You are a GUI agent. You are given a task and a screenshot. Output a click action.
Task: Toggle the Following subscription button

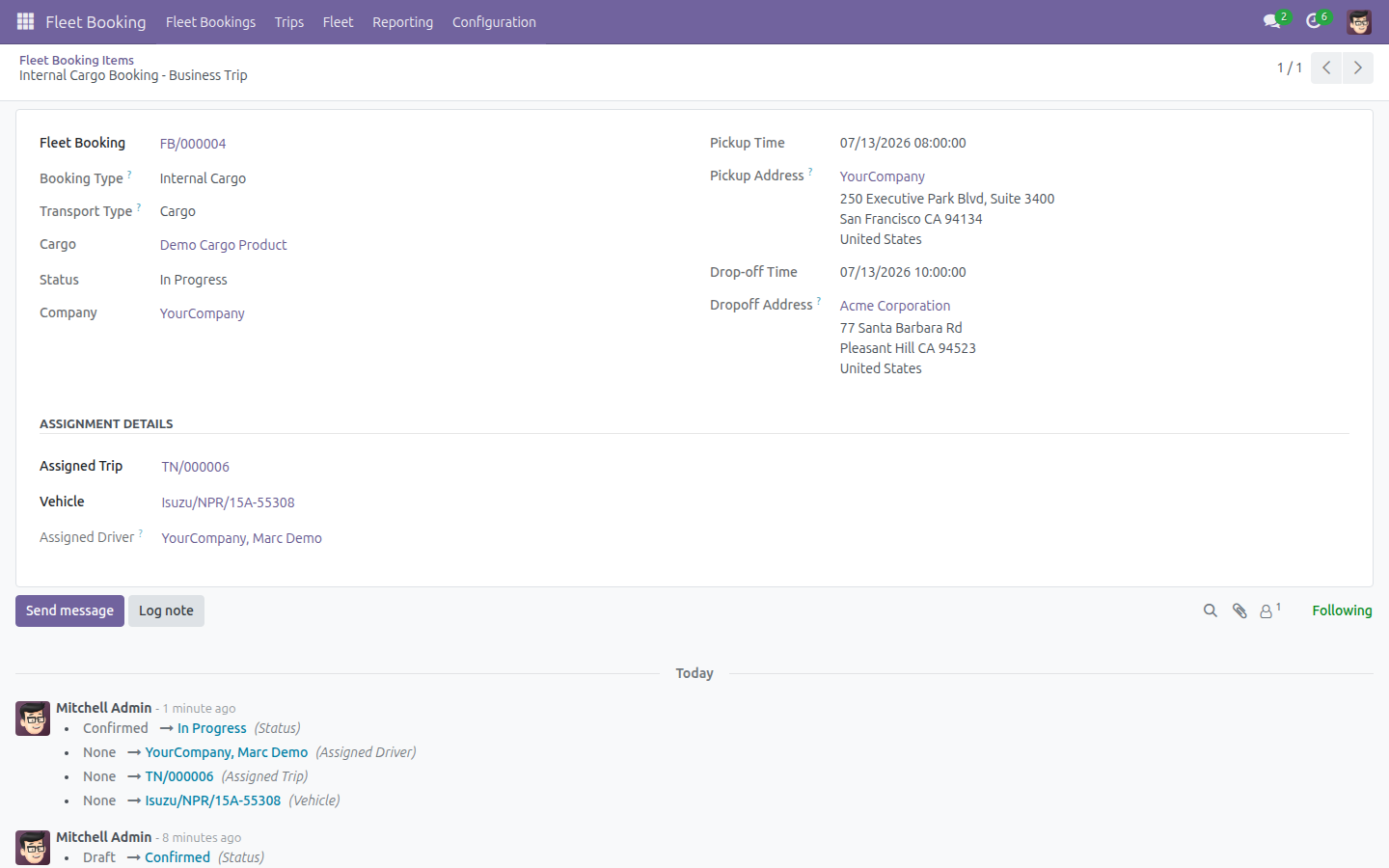[x=1342, y=610]
